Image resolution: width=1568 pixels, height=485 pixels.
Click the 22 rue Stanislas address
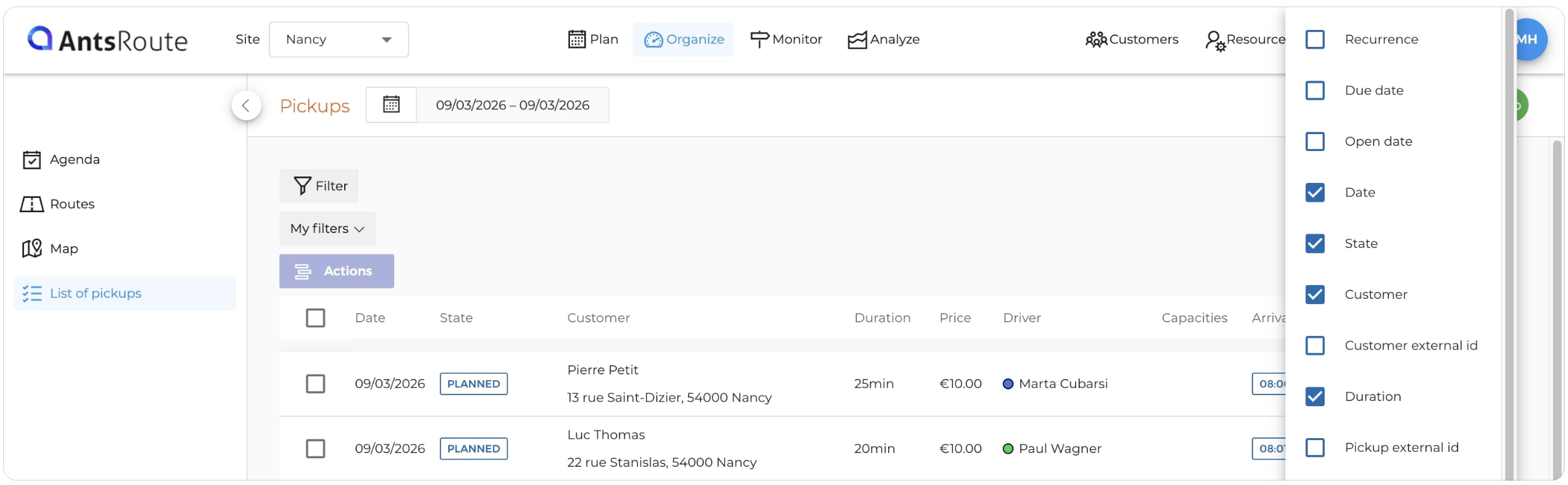point(662,462)
